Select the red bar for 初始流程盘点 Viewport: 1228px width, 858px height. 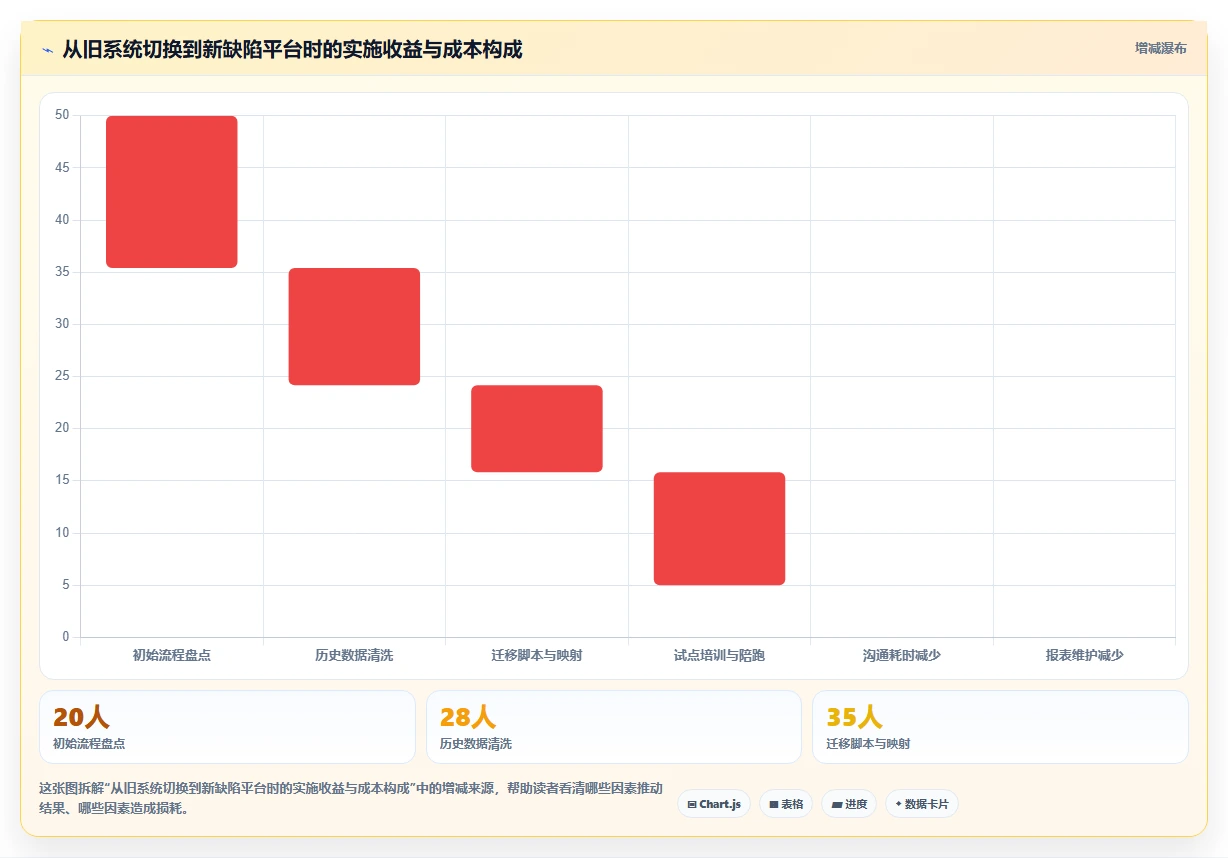point(172,192)
